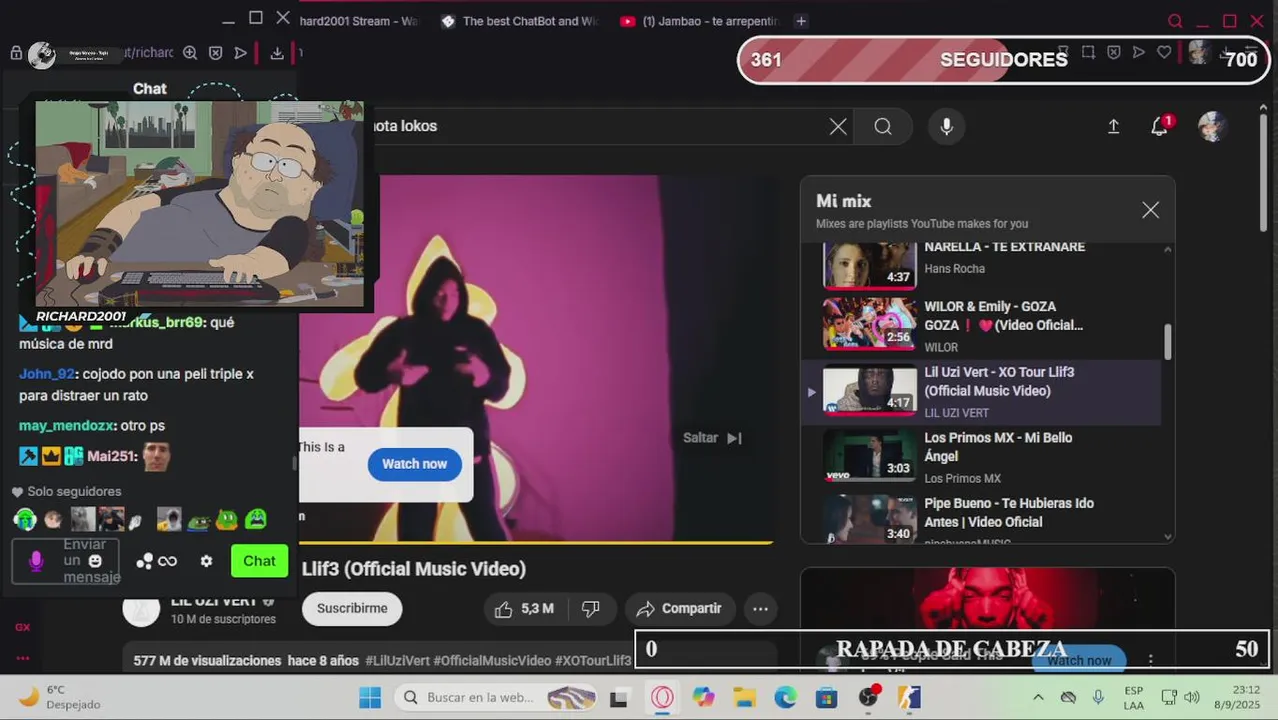This screenshot has height=720, width=1278.
Task: Open Opera GX from taskbar
Action: (x=662, y=698)
